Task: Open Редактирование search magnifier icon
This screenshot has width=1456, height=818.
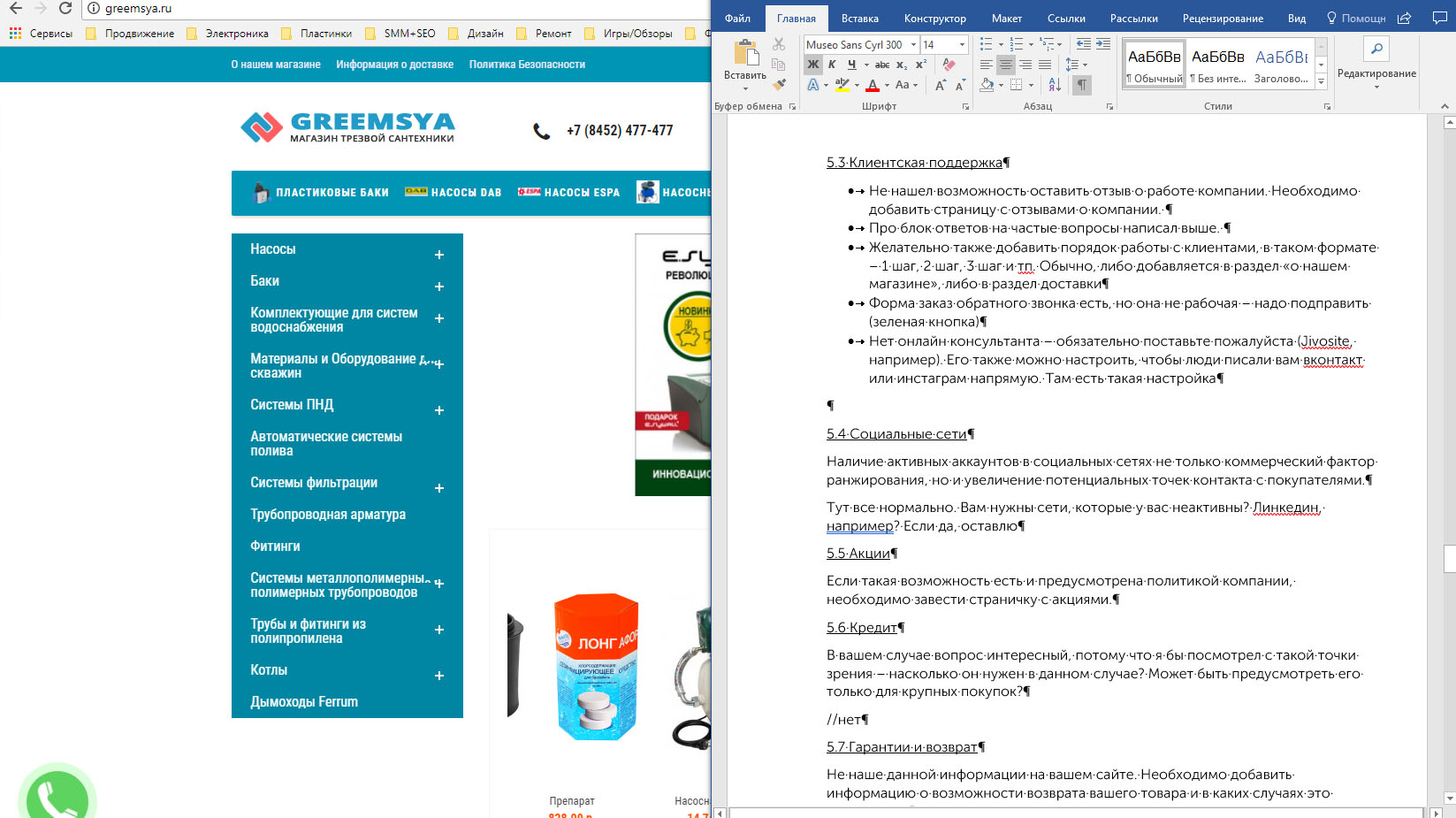Action: pyautogui.click(x=1376, y=49)
